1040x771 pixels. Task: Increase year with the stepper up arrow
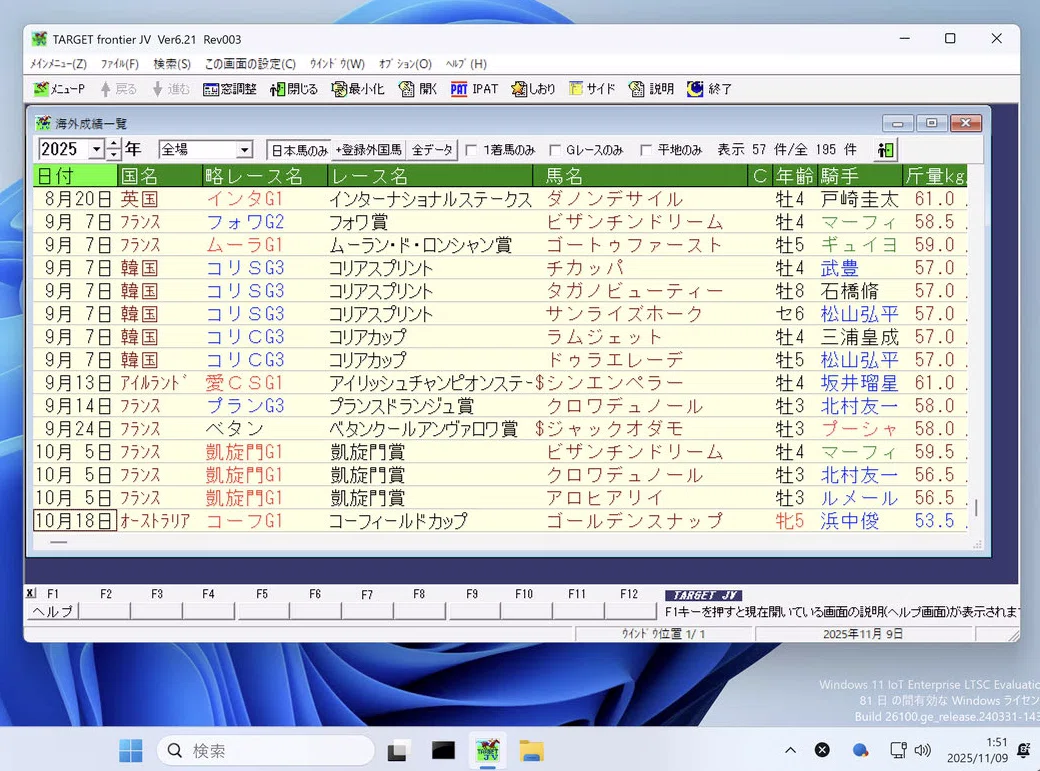coord(114,144)
